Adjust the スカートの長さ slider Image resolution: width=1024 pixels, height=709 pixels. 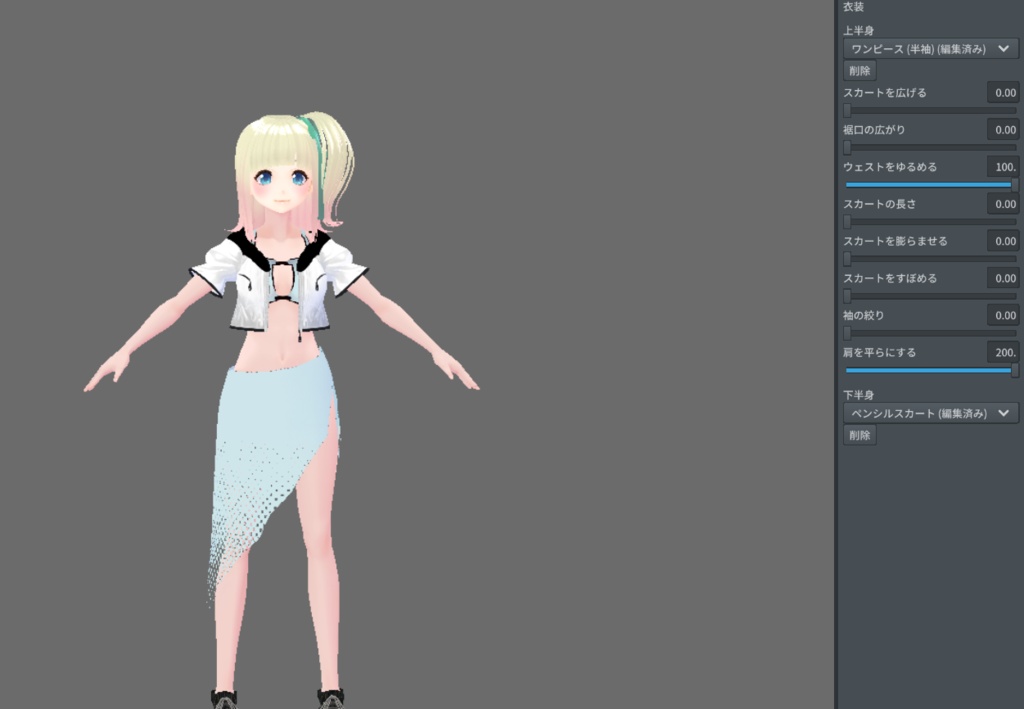(x=930, y=221)
